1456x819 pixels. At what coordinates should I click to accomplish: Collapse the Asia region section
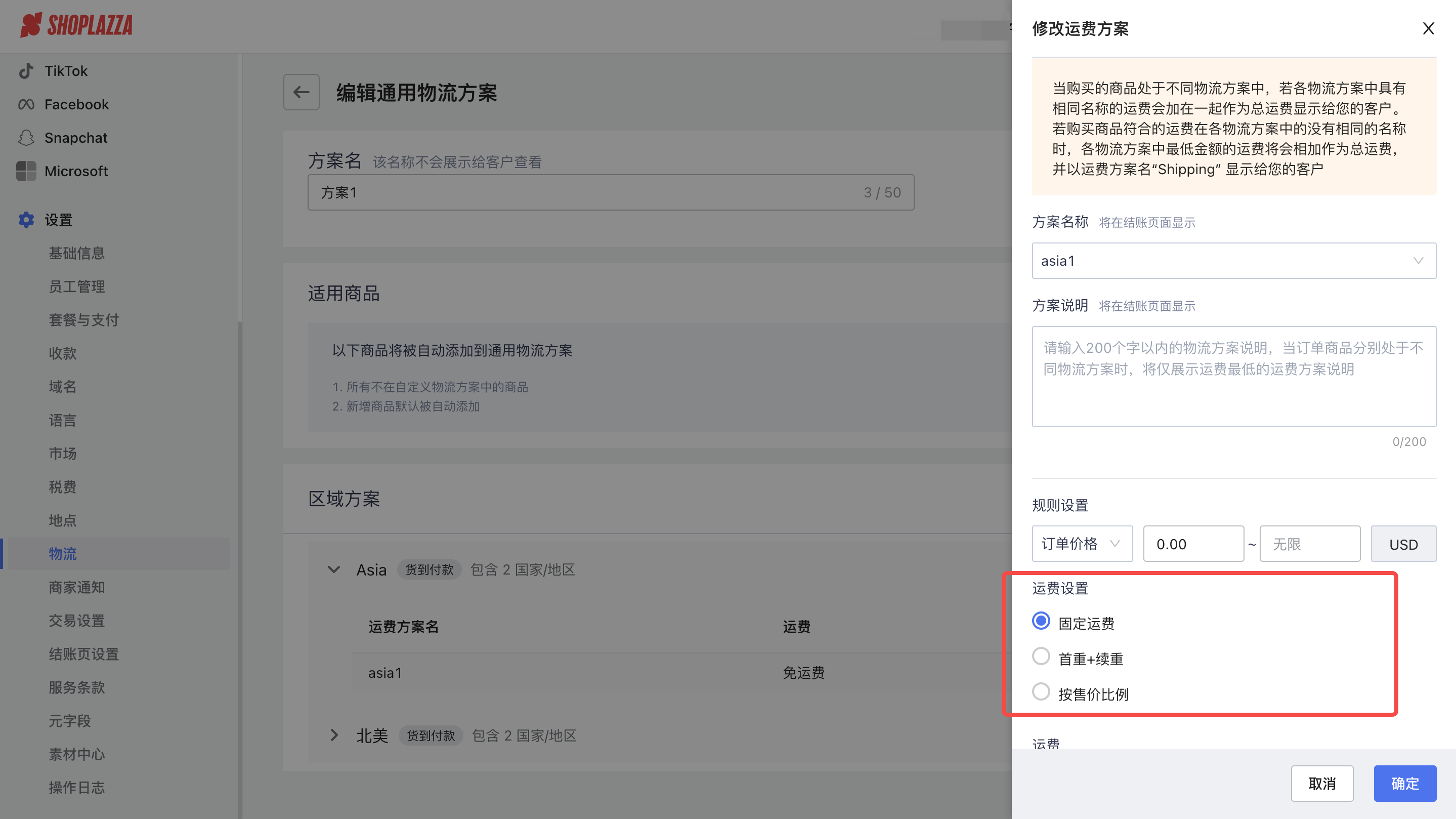[333, 569]
